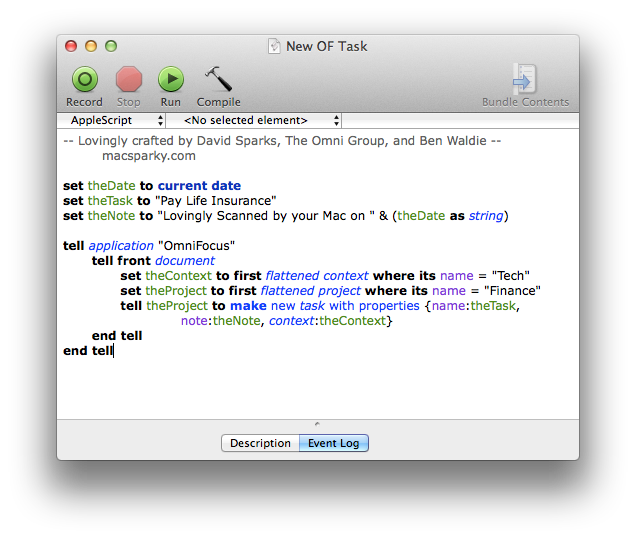Click the 'make' command word
The height and width of the screenshot is (539, 636).
click(x=248, y=306)
